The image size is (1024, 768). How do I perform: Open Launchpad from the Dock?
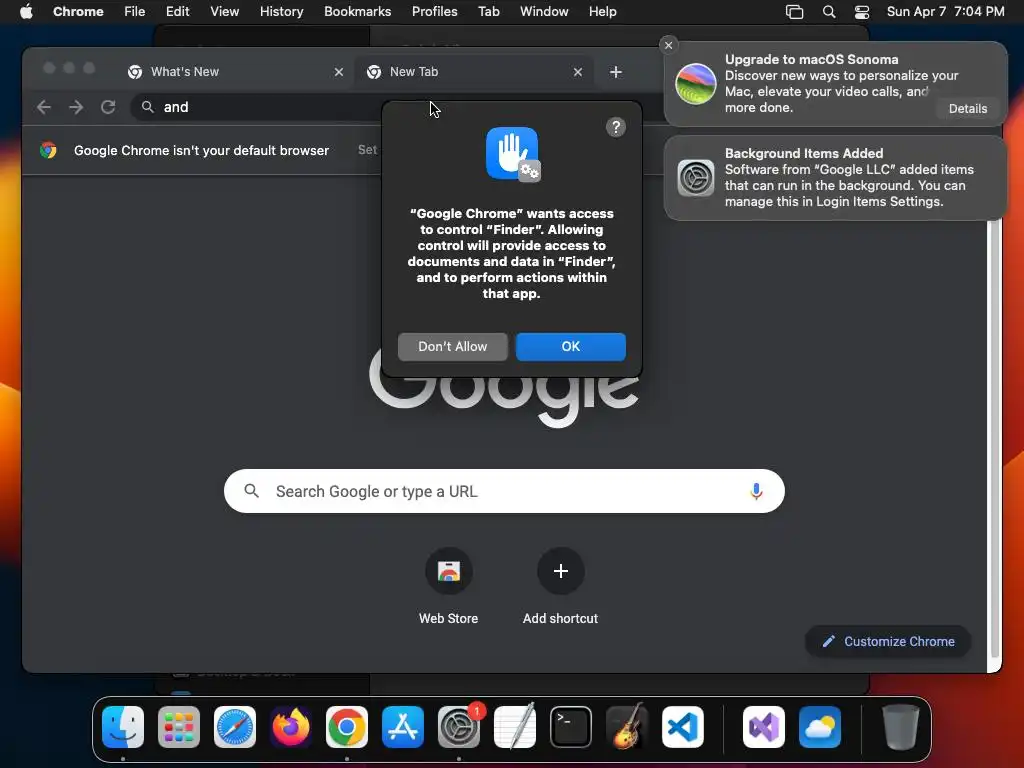(x=178, y=726)
